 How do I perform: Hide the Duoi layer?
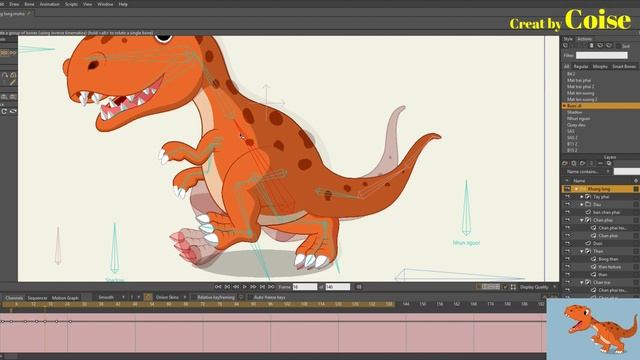coord(567,243)
